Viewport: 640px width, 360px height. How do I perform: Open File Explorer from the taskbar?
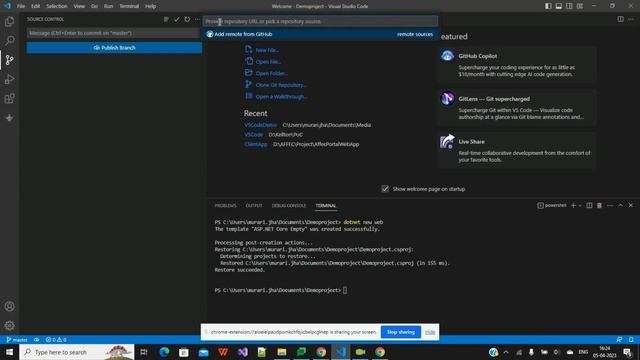pos(282,352)
